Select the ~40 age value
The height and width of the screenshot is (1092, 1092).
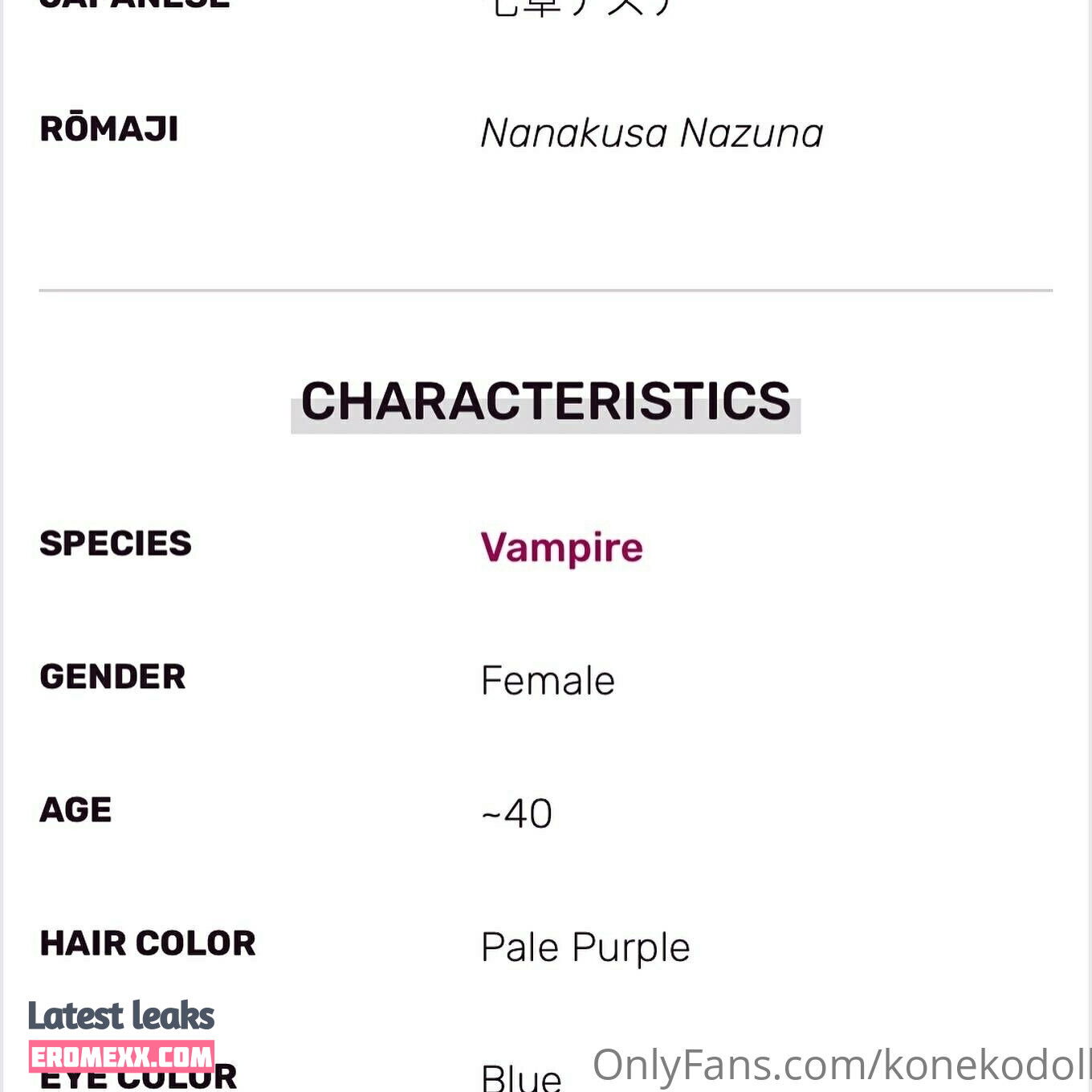point(517,814)
